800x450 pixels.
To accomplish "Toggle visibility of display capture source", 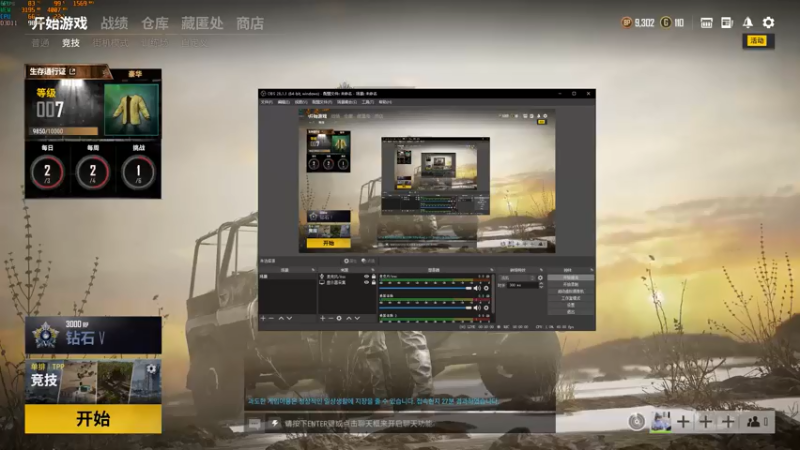I will (366, 282).
